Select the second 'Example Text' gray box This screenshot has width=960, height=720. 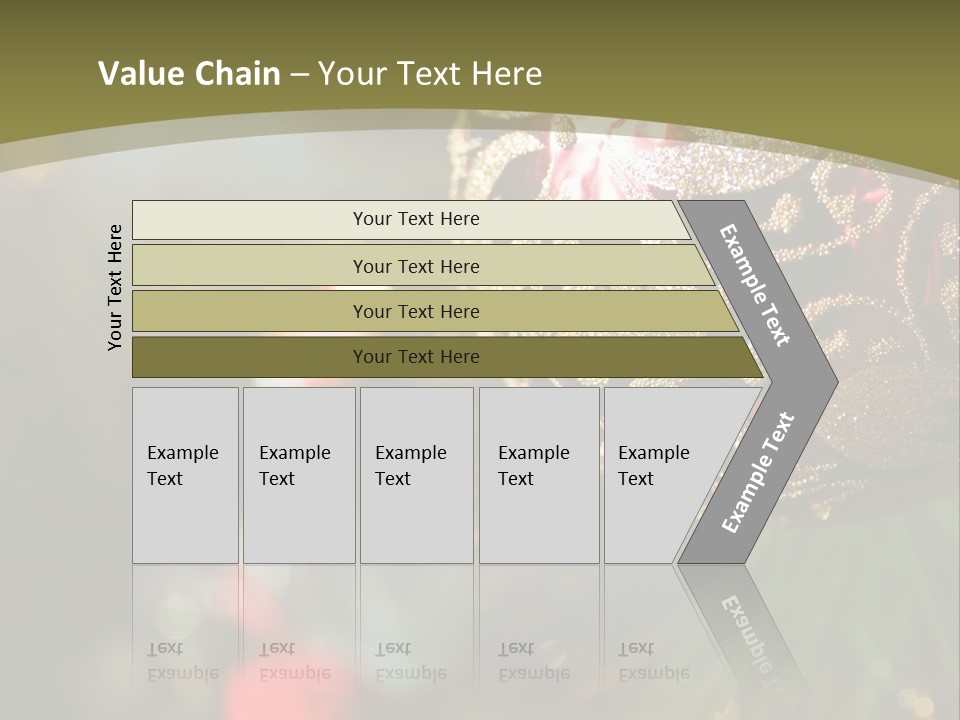pyautogui.click(x=299, y=475)
